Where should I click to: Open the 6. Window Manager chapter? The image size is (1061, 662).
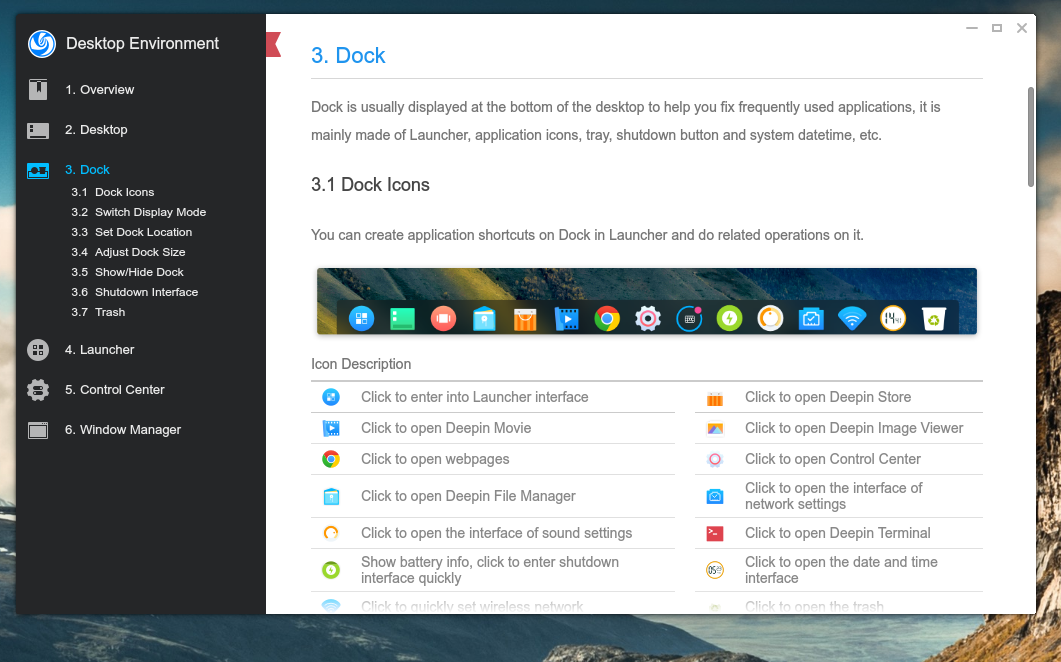(122, 429)
